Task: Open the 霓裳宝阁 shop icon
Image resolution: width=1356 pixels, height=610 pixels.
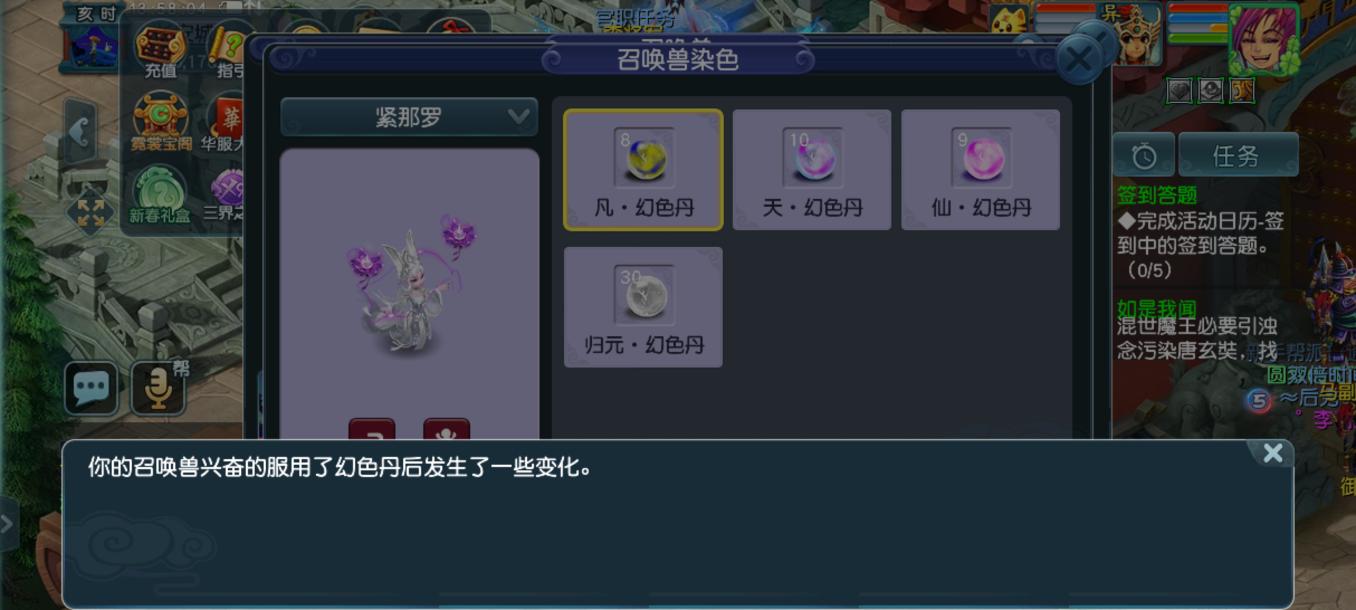Action: click(160, 122)
